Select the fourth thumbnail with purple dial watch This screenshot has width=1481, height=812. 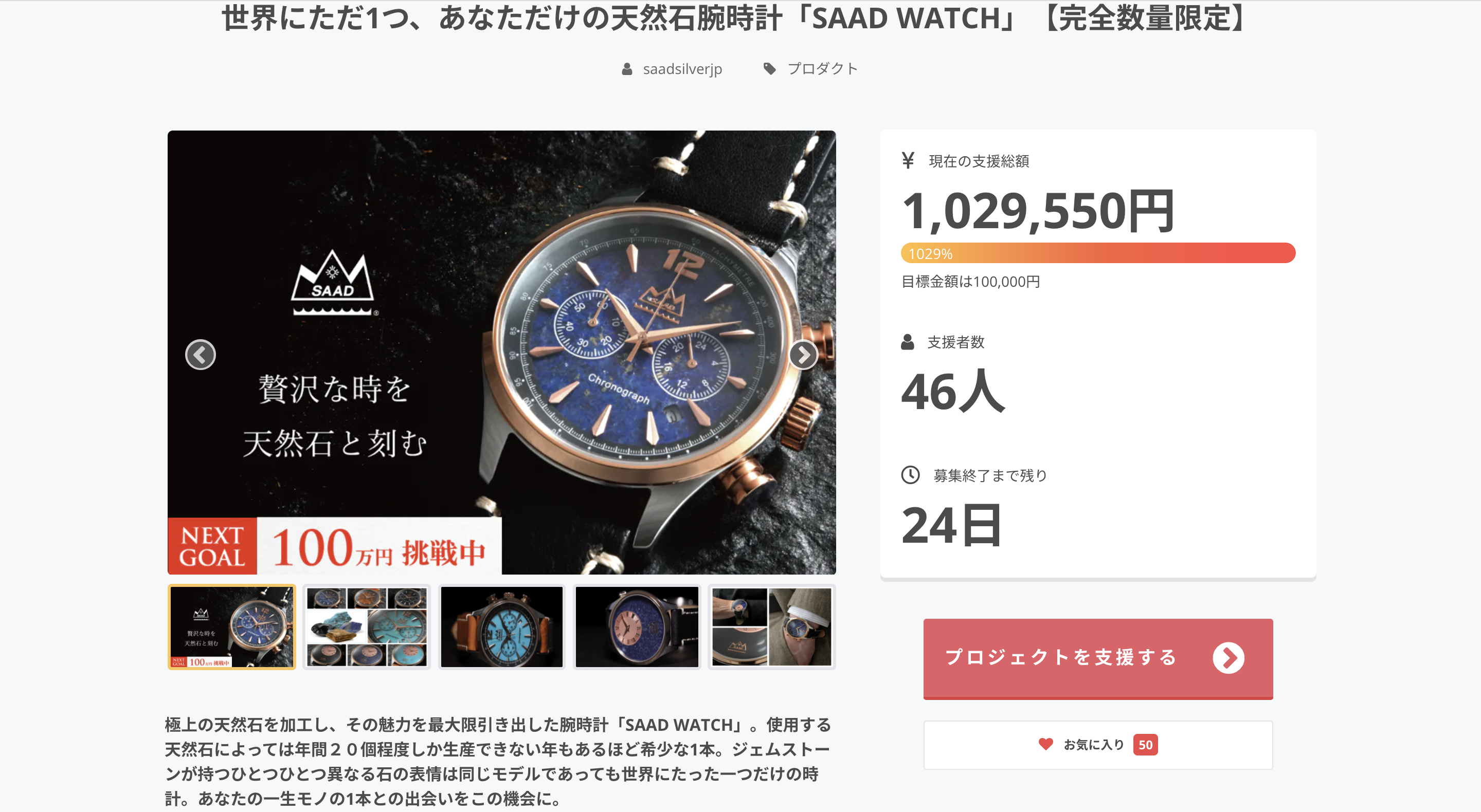tap(637, 627)
